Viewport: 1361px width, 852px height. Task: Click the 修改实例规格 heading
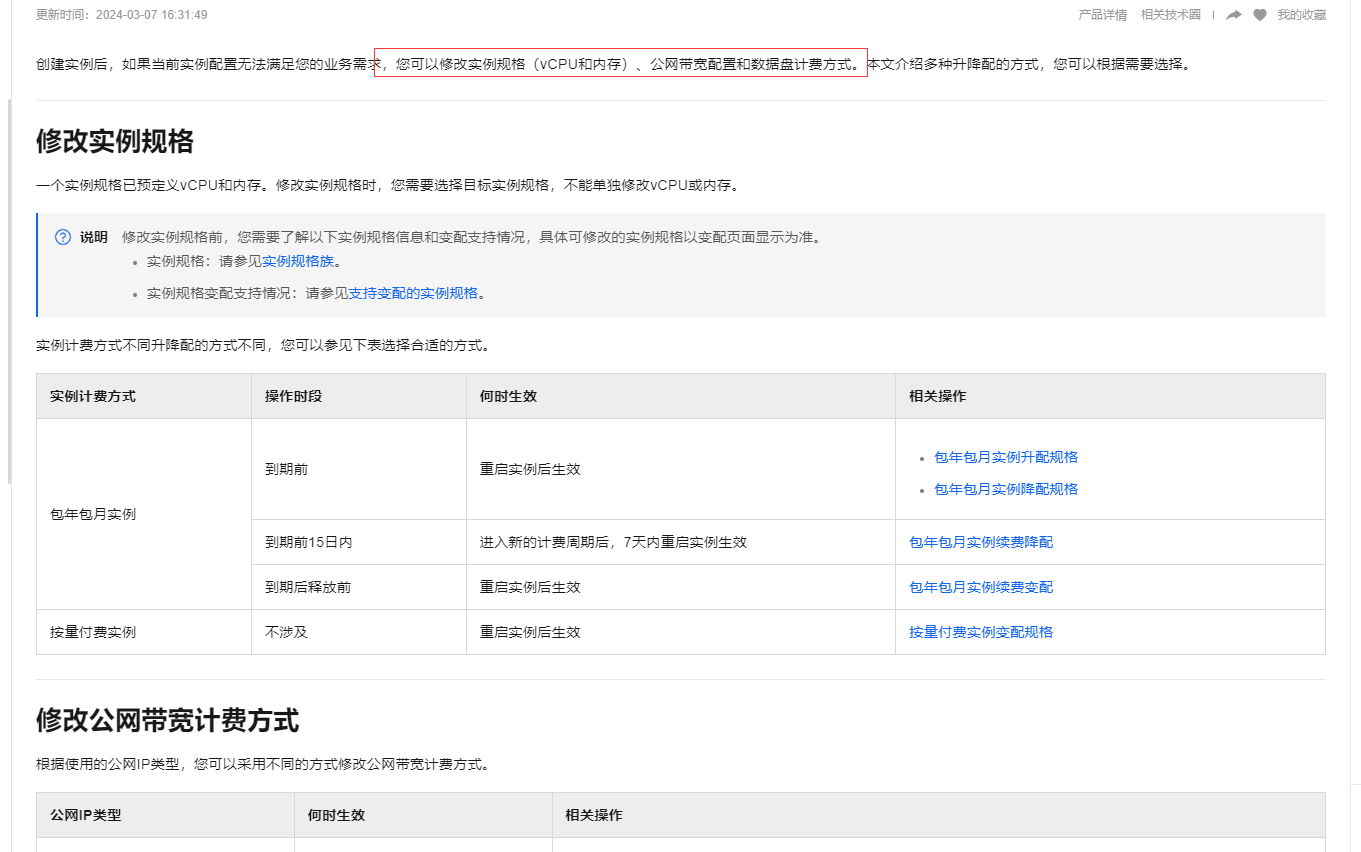point(115,141)
